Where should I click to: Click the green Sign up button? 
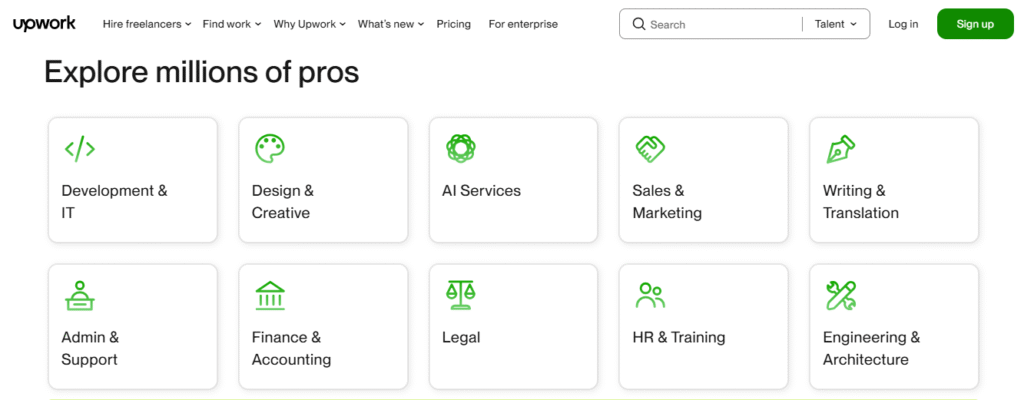coord(974,24)
